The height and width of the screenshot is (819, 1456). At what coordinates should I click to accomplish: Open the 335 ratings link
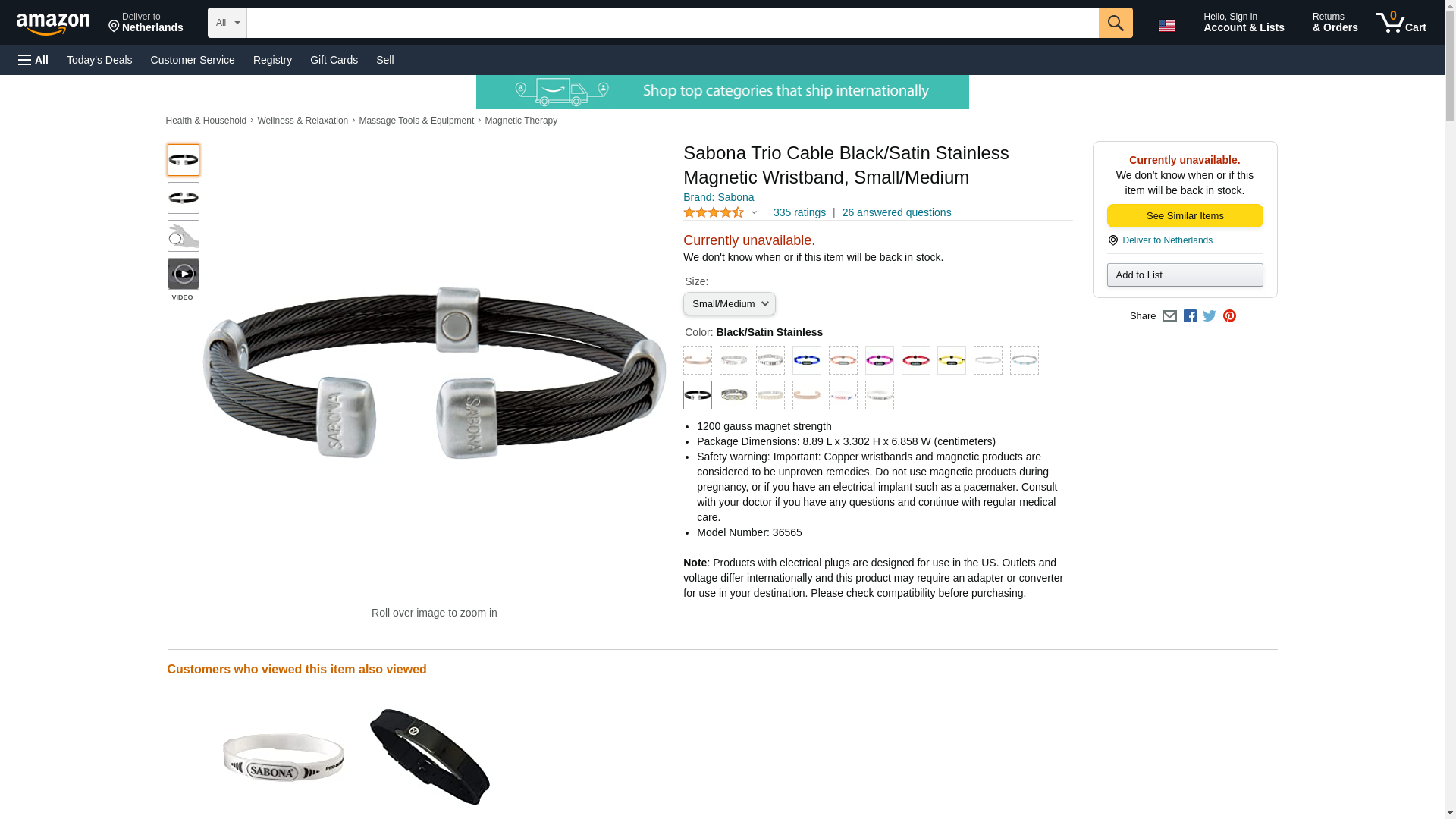799,213
